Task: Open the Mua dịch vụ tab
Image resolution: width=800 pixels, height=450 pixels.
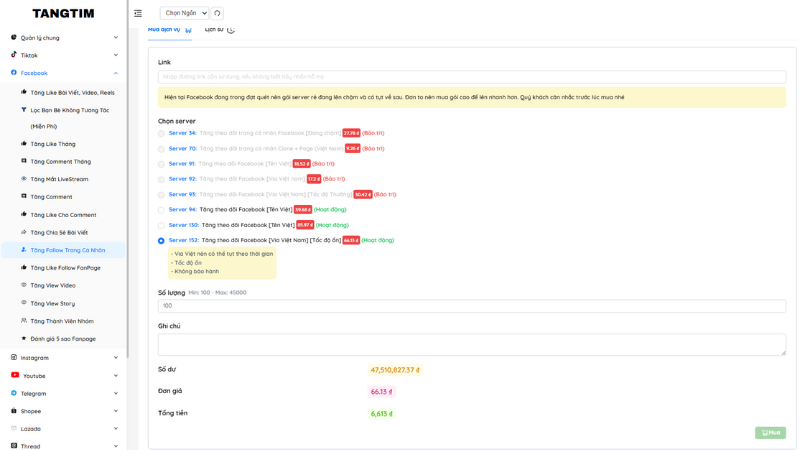Action: click(168, 30)
